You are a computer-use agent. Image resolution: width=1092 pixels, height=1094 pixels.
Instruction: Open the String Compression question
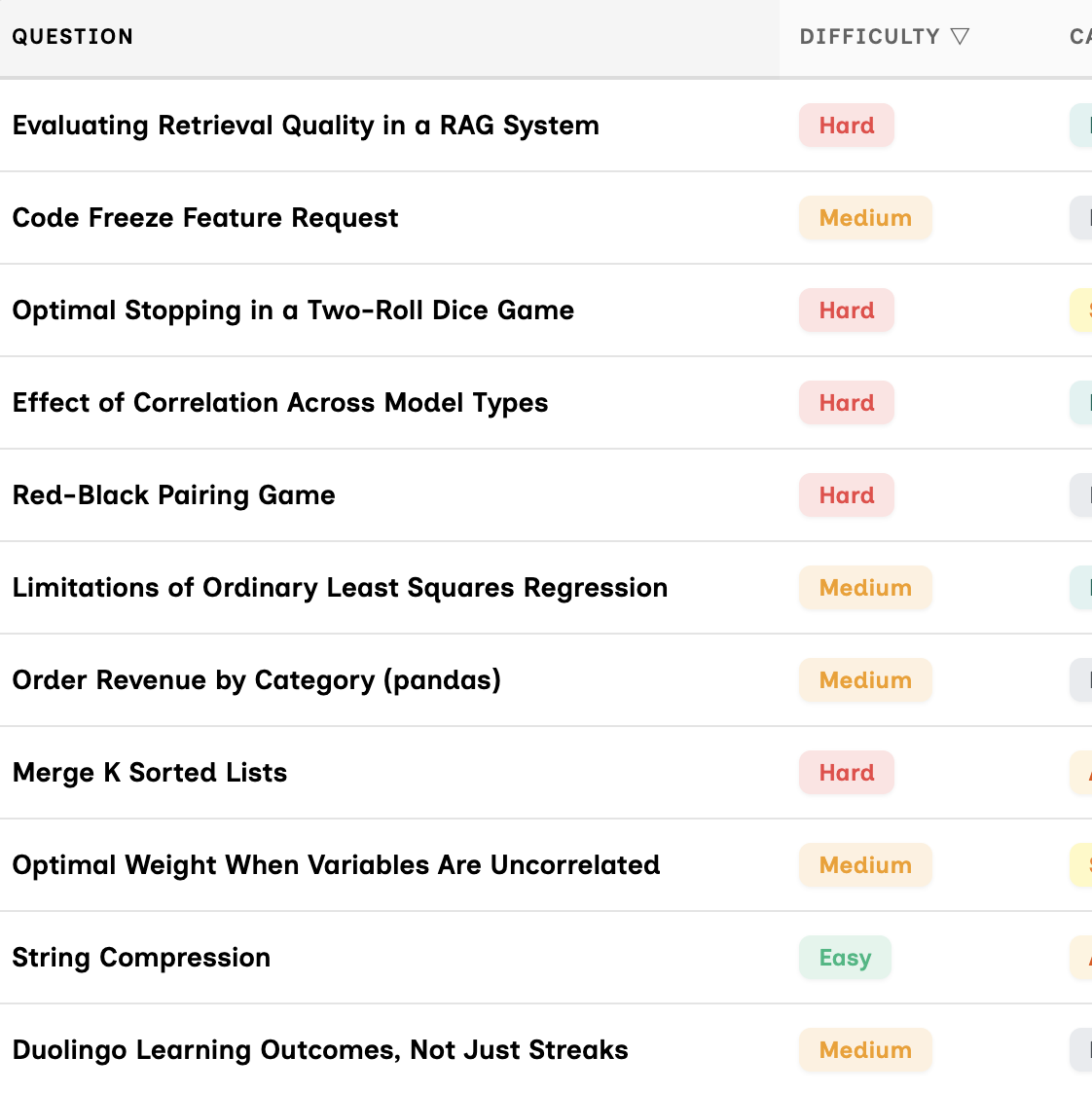[141, 958]
